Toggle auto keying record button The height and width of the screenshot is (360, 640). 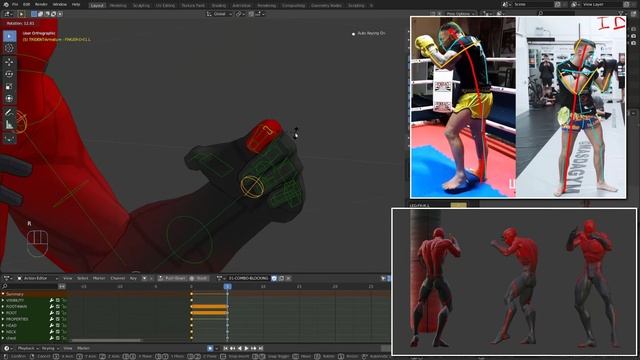(210, 349)
